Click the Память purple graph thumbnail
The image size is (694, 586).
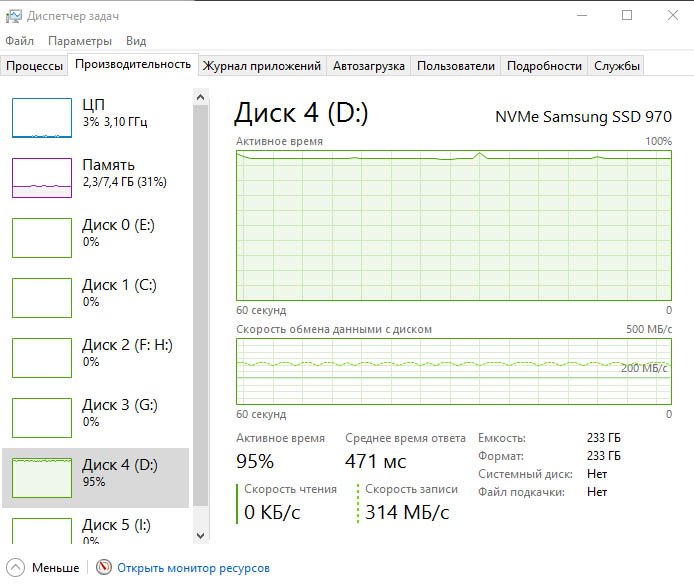coord(42,178)
